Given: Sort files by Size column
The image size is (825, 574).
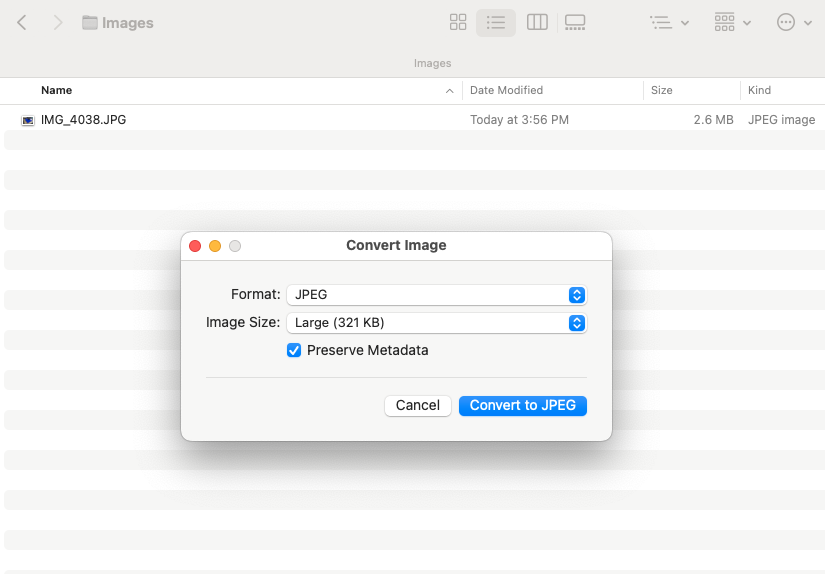Looking at the screenshot, I should point(661,90).
